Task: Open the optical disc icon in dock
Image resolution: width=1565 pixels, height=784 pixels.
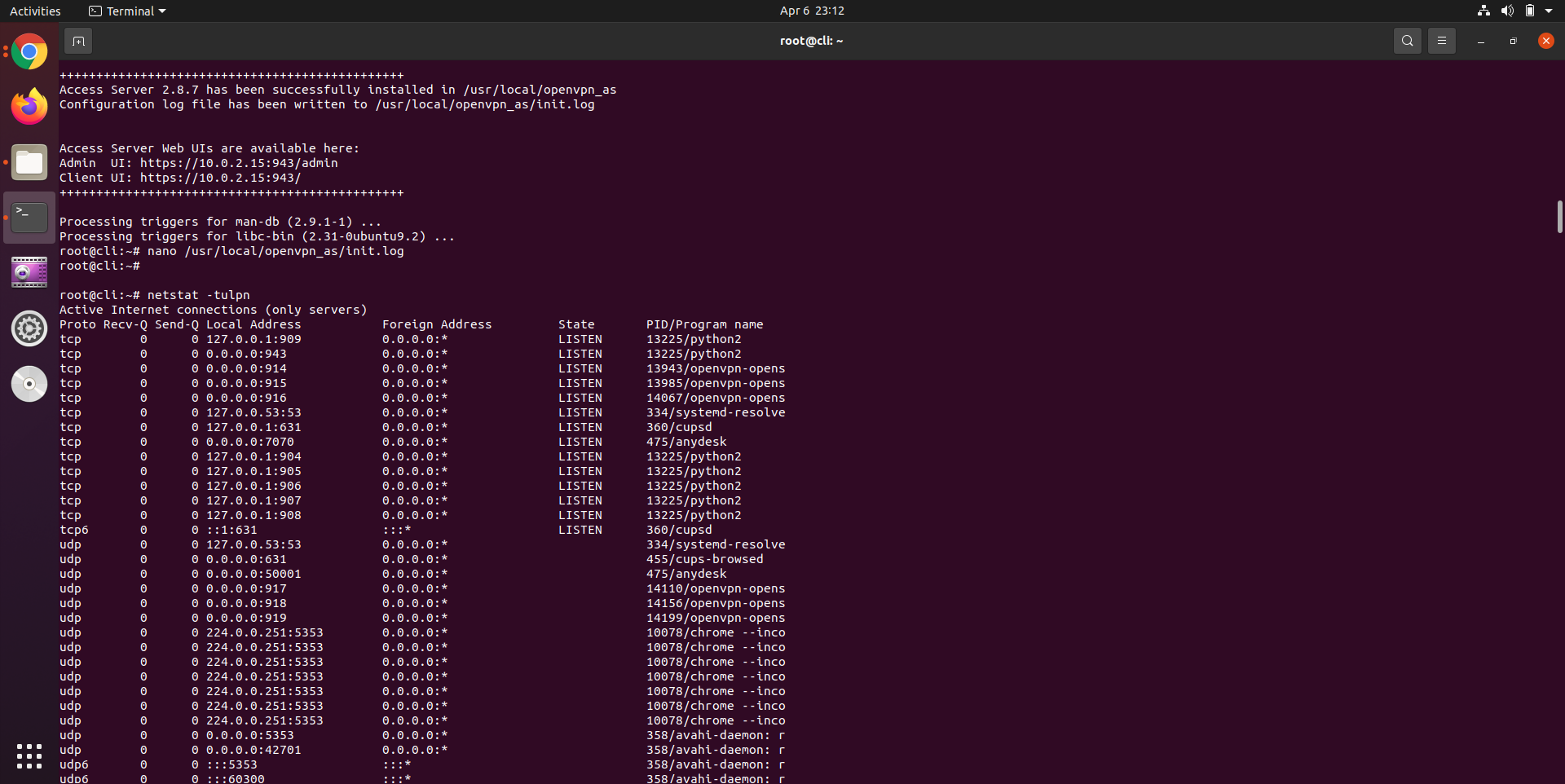Action: click(x=29, y=384)
